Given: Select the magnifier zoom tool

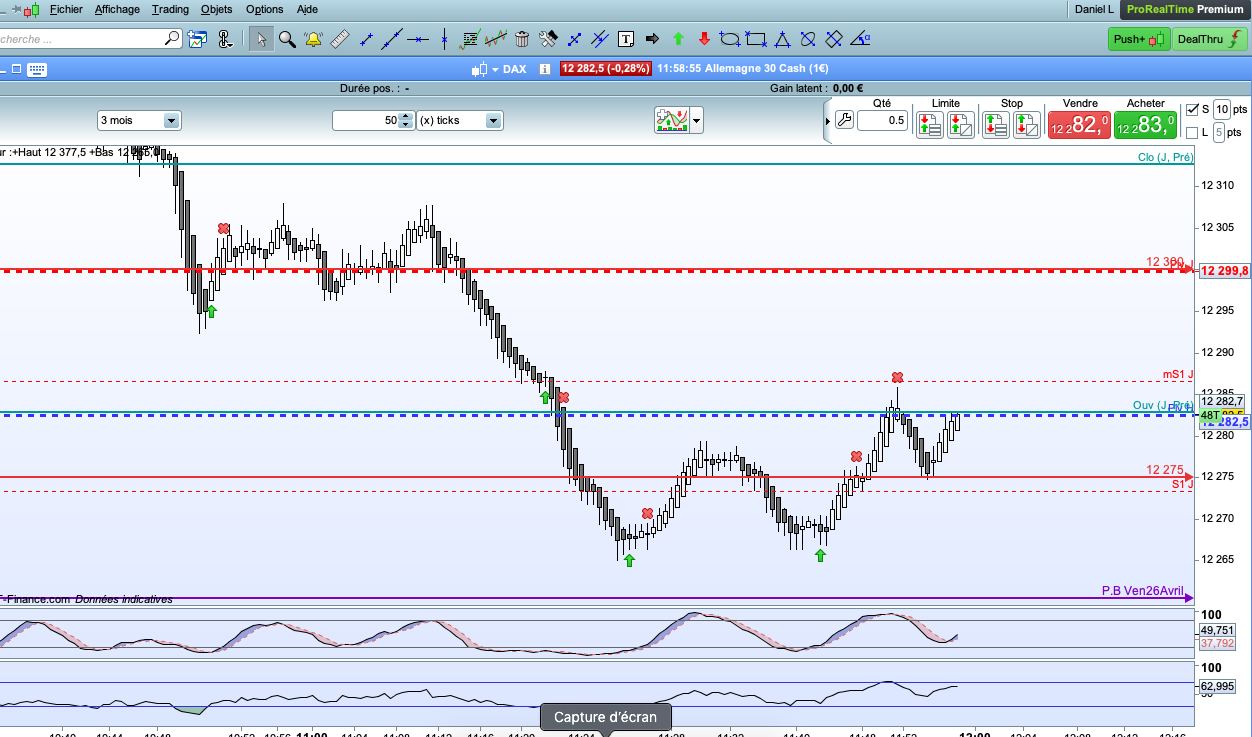Looking at the screenshot, I should pyautogui.click(x=287, y=40).
